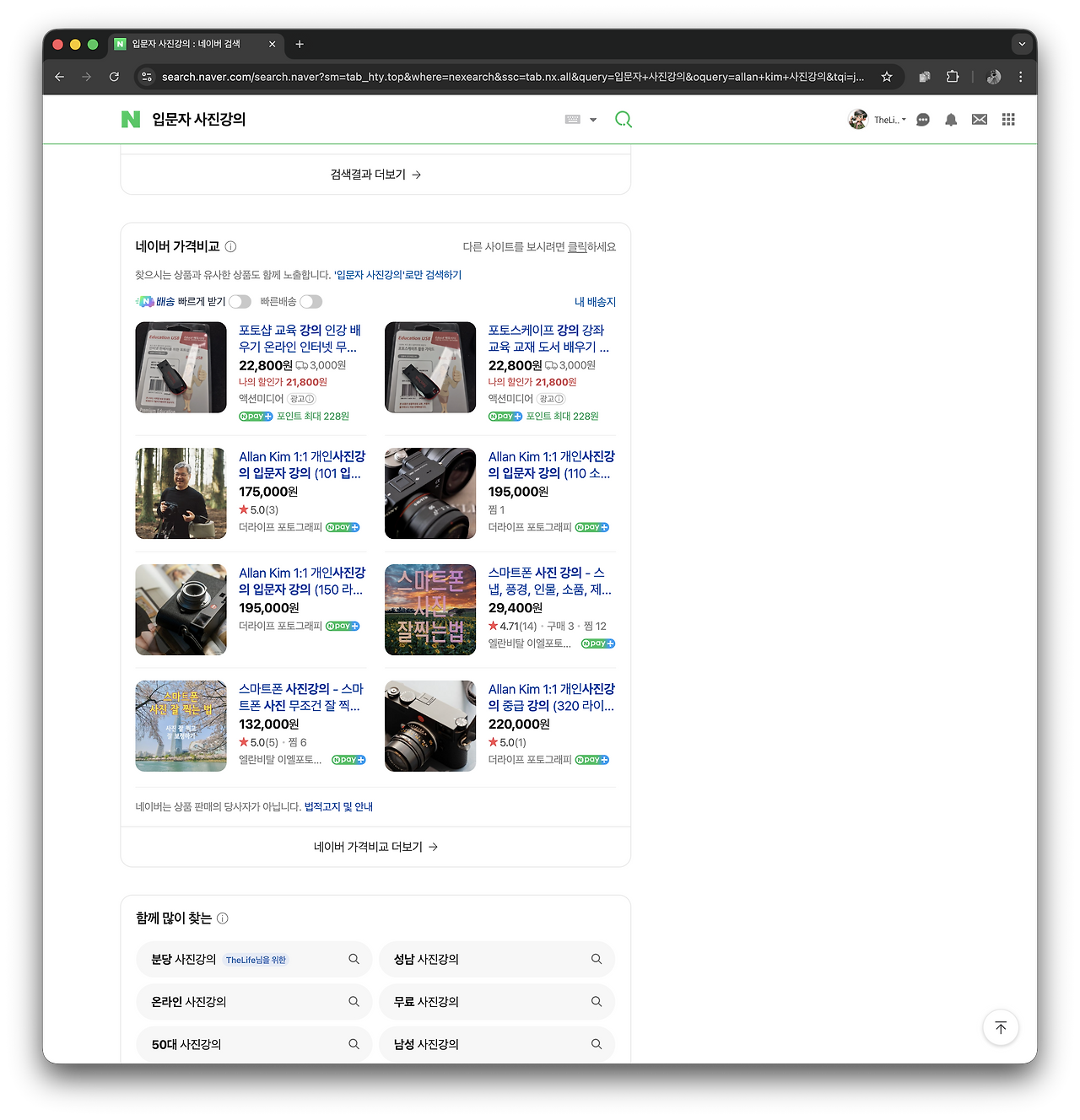Reload the page with refresh icon

click(x=114, y=77)
